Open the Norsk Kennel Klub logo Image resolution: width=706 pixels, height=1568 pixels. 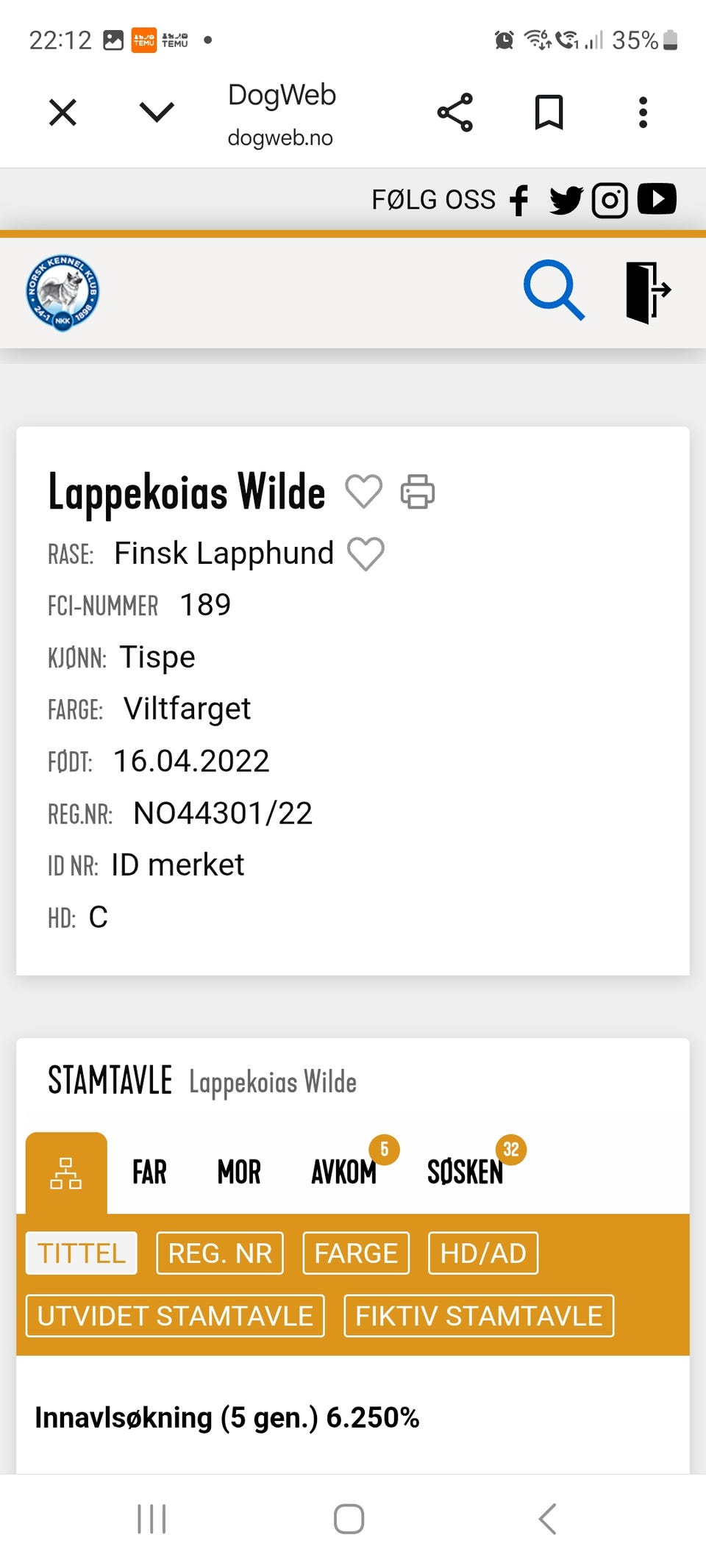point(63,293)
